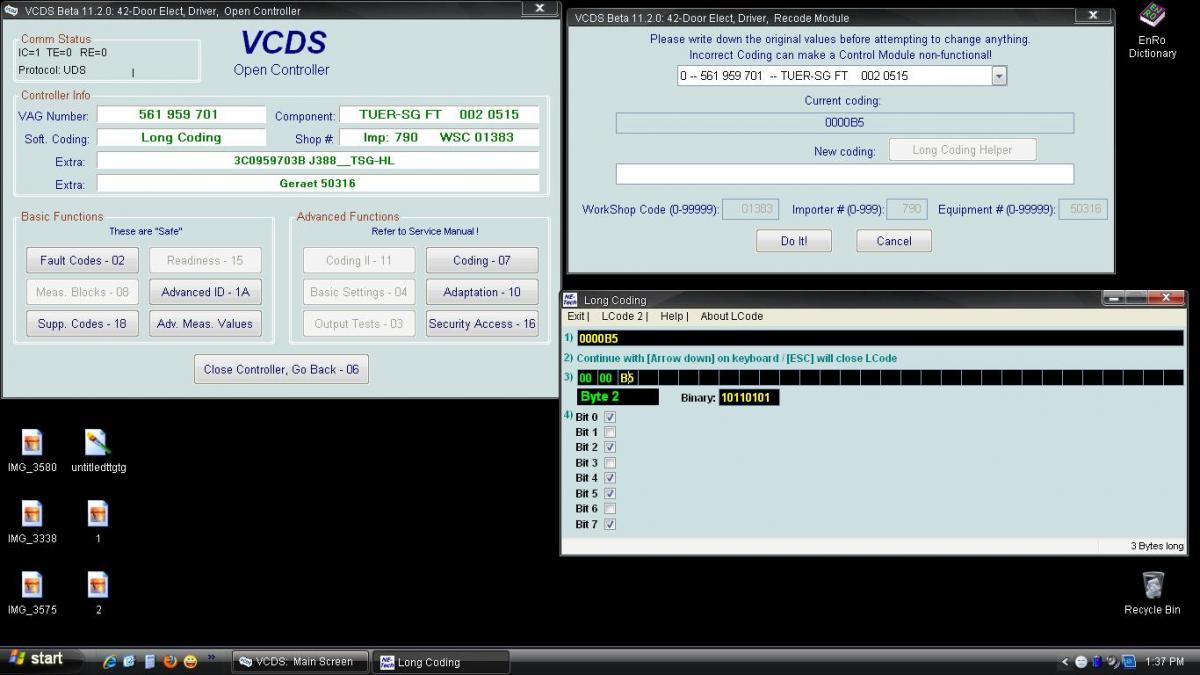Toggle the Bit 1 checkbox
The width and height of the screenshot is (1200, 675).
(x=610, y=432)
